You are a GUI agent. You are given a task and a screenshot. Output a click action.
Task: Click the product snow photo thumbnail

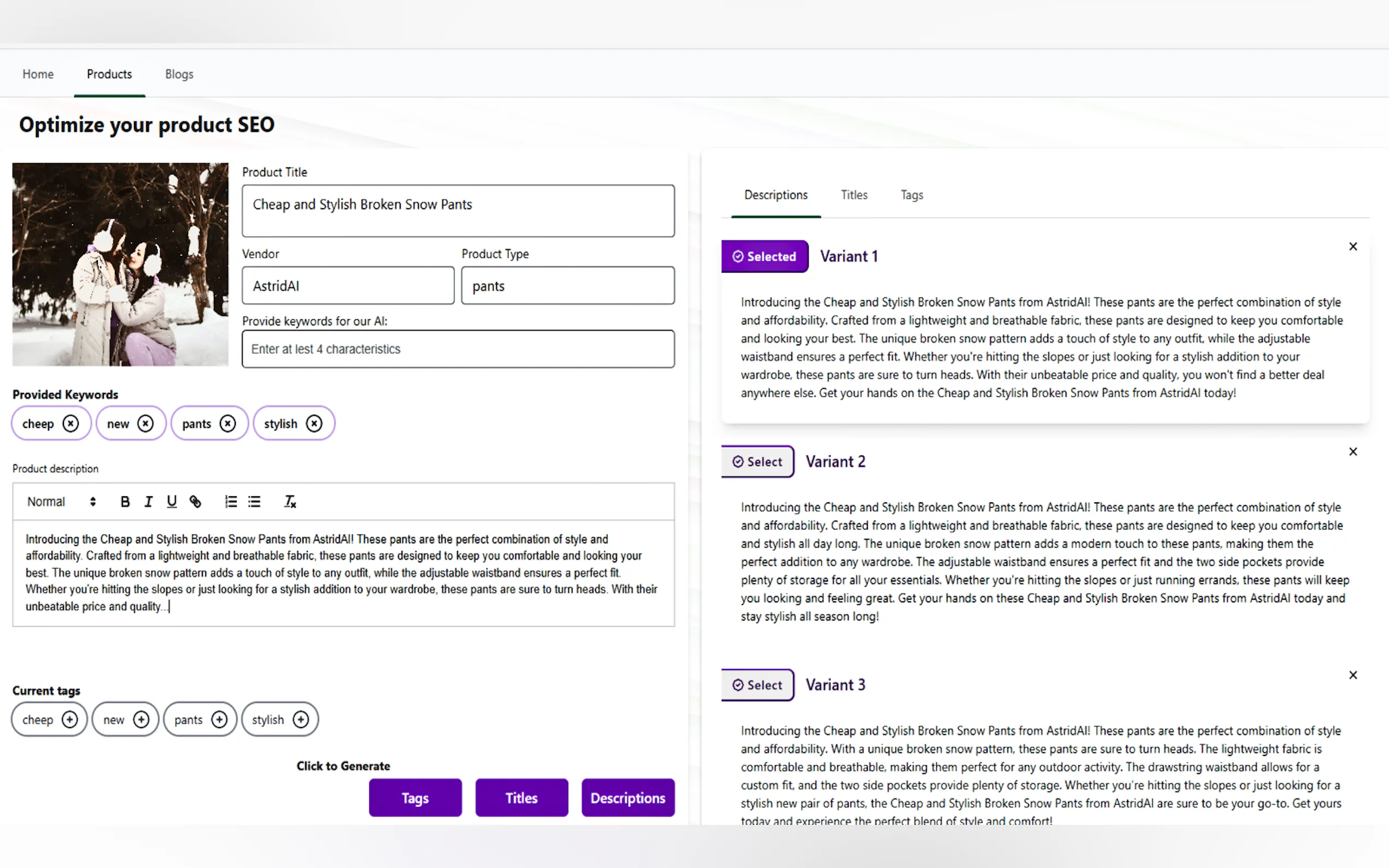(121, 265)
